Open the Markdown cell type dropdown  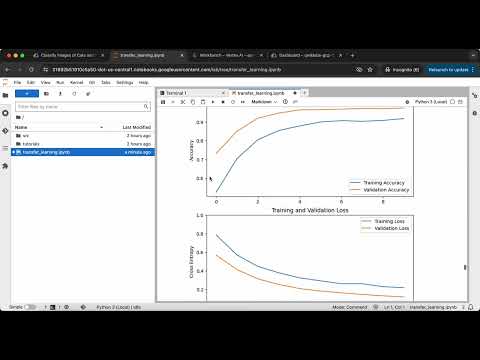coord(264,102)
